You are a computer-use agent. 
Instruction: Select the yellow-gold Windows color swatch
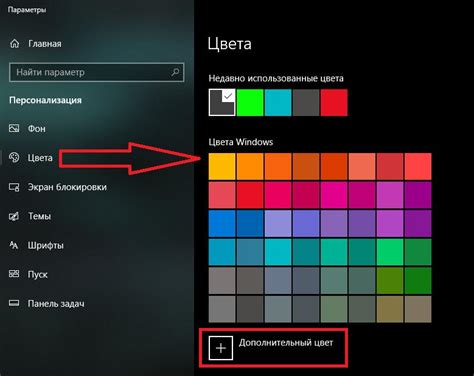point(222,166)
